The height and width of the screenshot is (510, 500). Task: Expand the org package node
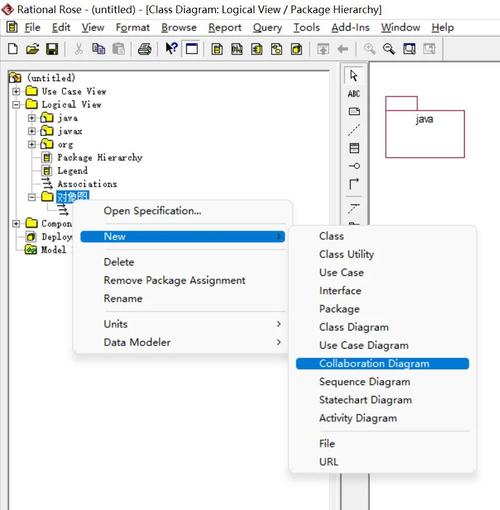click(x=32, y=144)
